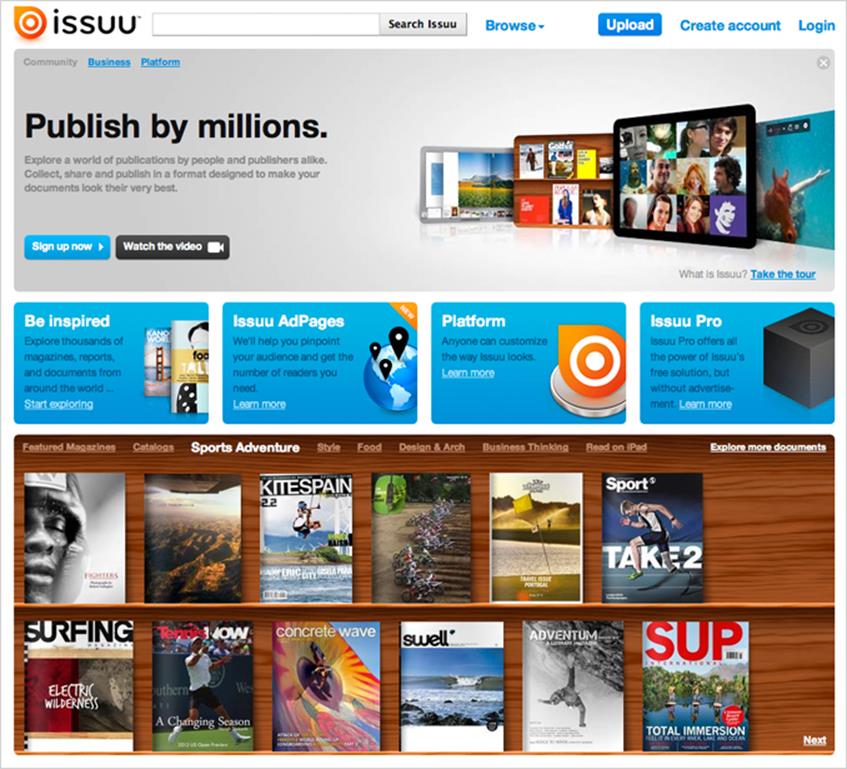Select the Design & Arch shelf tab

(432, 447)
